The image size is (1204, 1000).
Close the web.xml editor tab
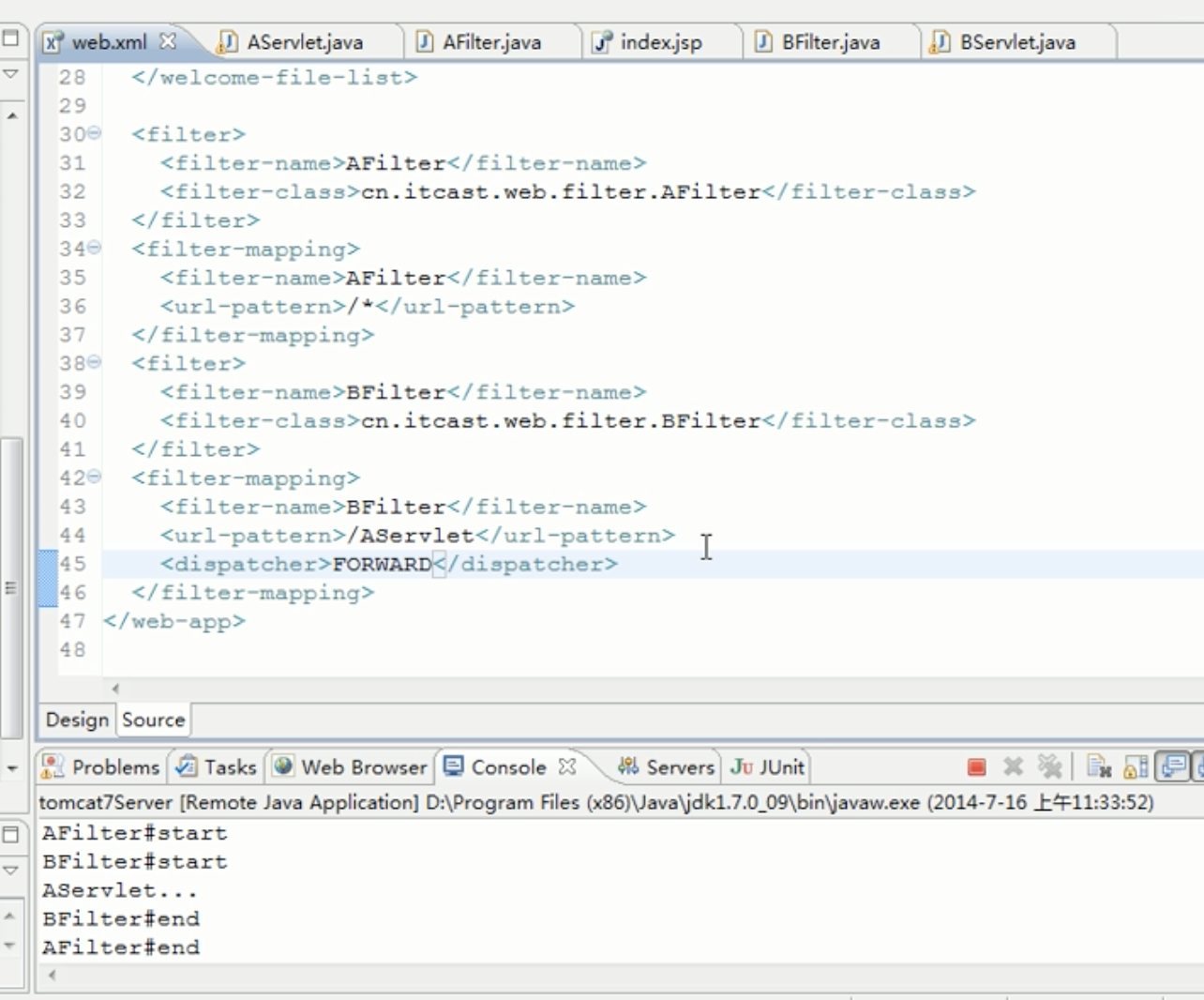point(168,41)
